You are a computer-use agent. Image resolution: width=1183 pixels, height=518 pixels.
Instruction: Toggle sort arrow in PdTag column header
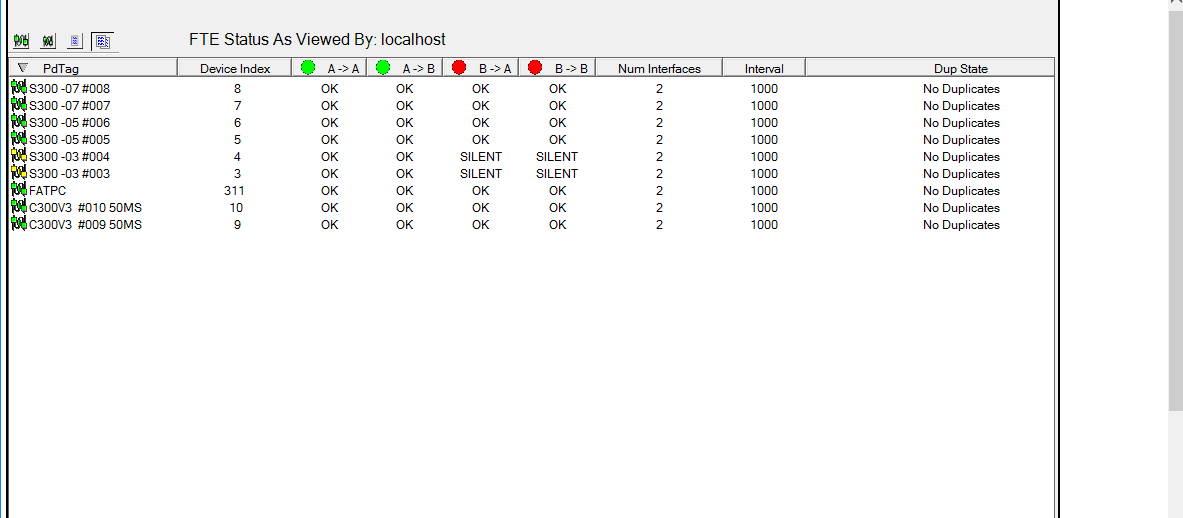point(23,68)
